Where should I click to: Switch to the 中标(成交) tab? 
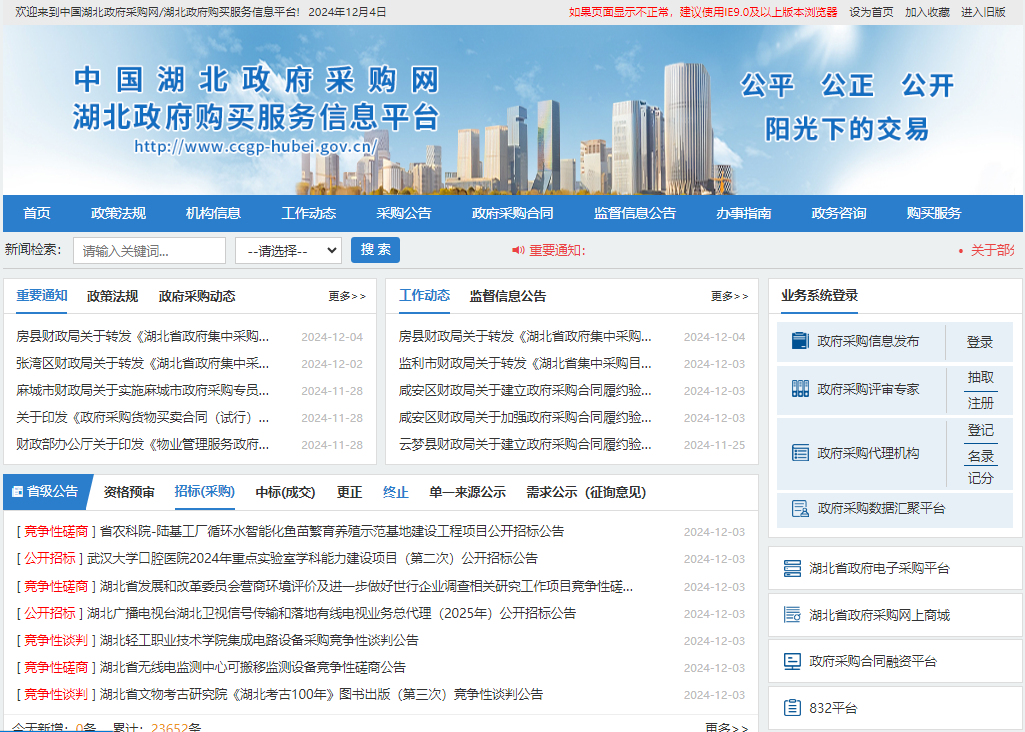click(x=285, y=492)
